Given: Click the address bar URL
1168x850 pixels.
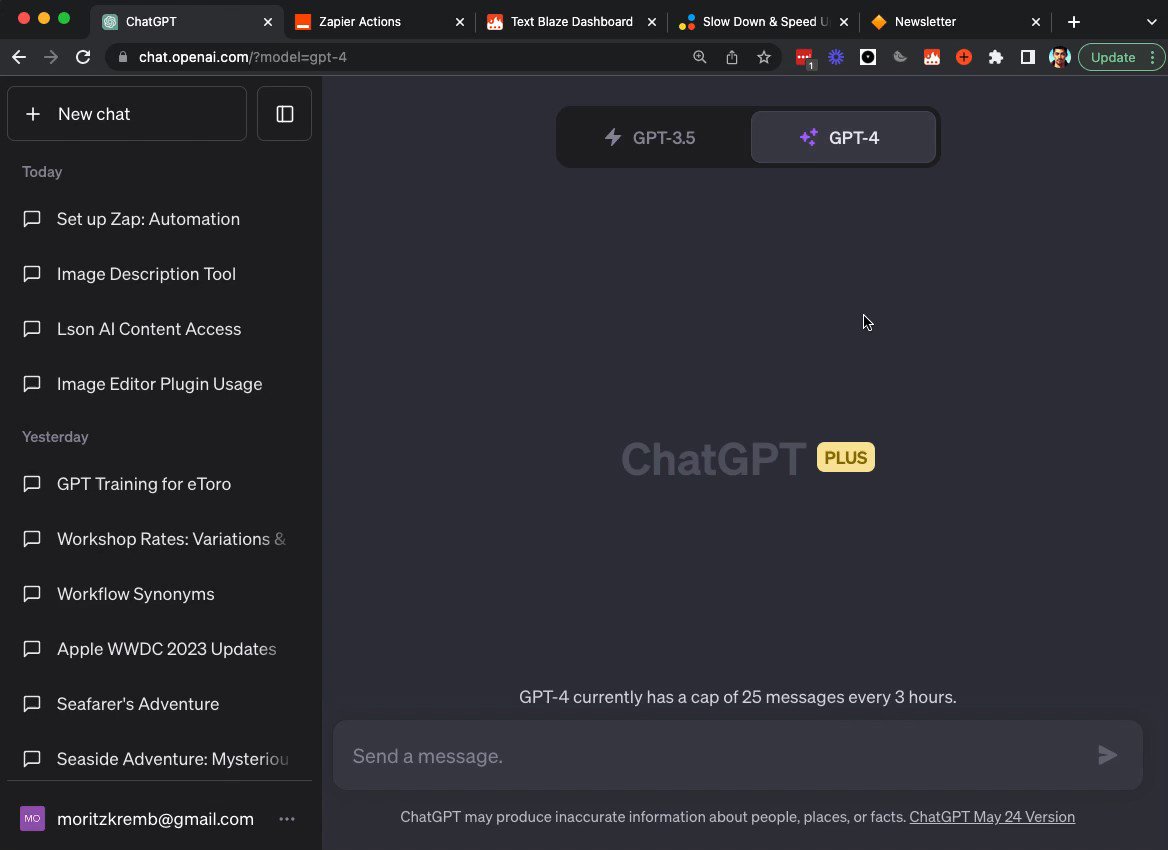Looking at the screenshot, I should [243, 57].
